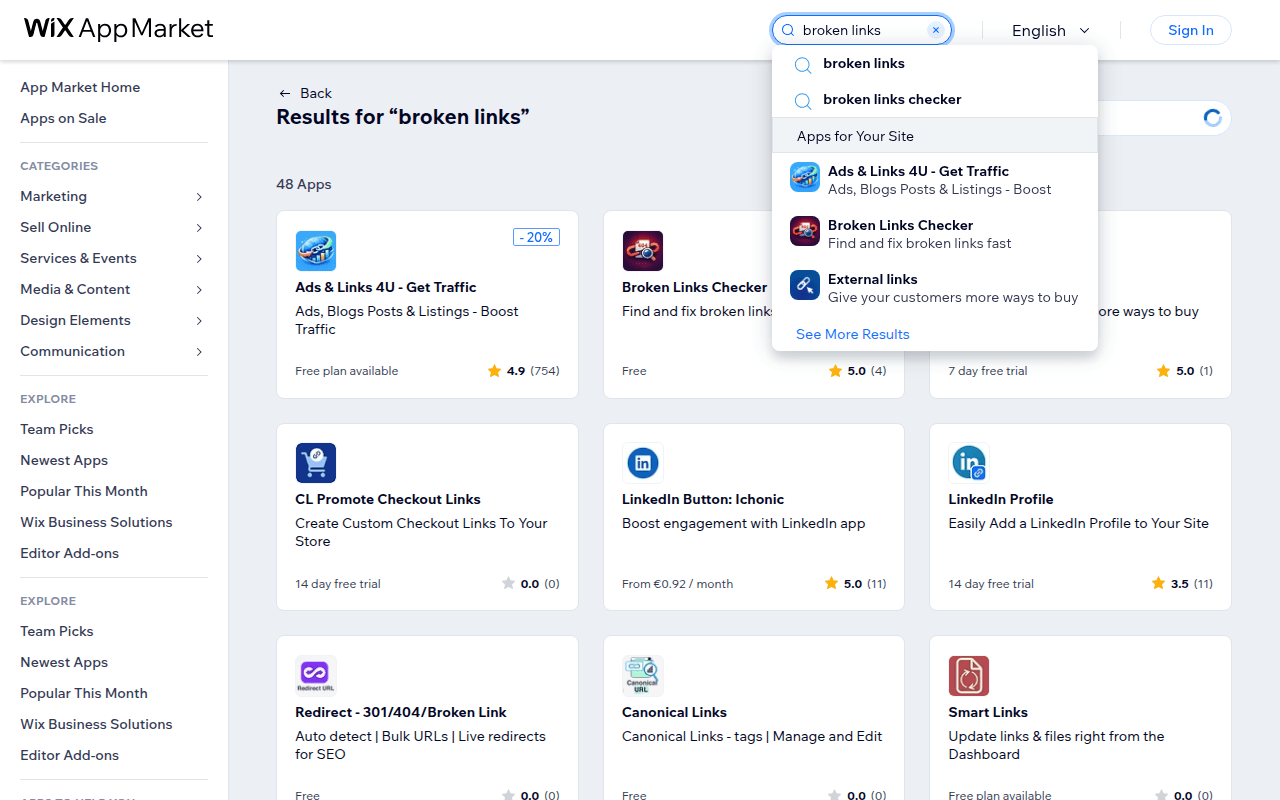
Task: Click the magnifier icon inside the search box
Action: (788, 30)
